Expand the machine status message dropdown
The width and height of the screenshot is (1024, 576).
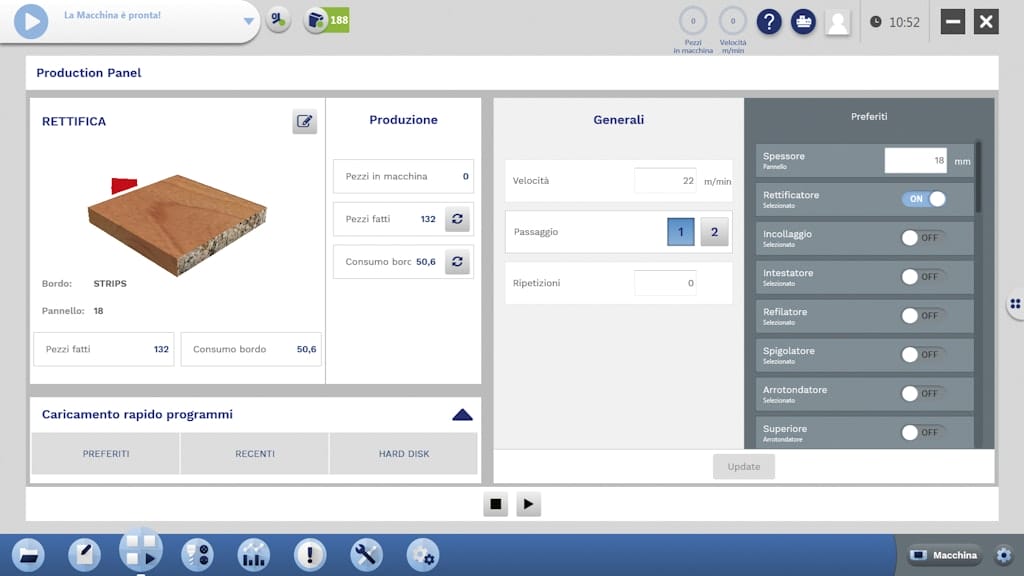249,21
